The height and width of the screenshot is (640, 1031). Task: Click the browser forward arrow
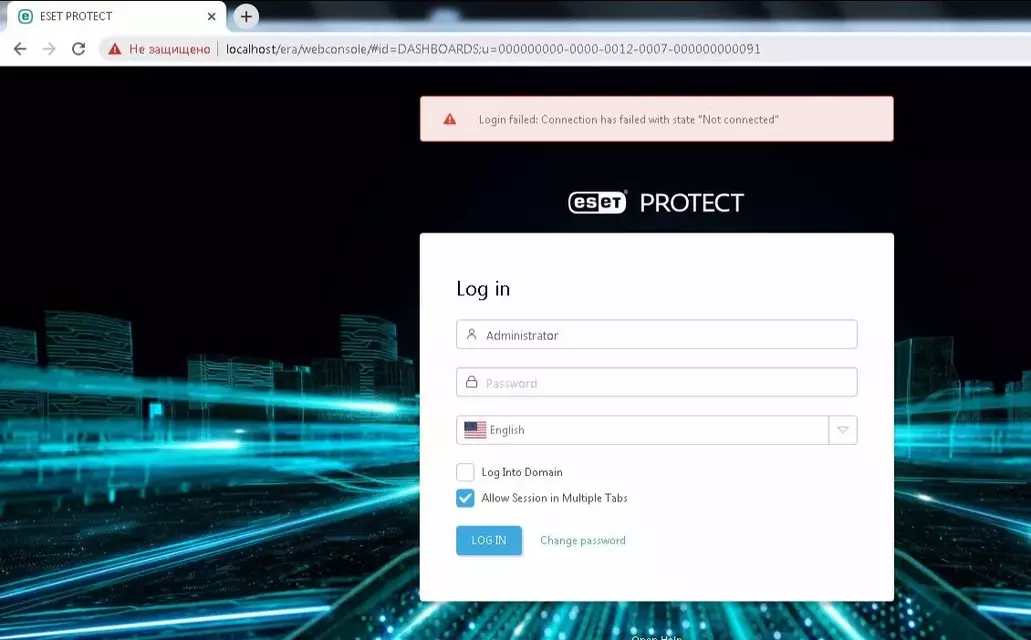pyautogui.click(x=49, y=49)
